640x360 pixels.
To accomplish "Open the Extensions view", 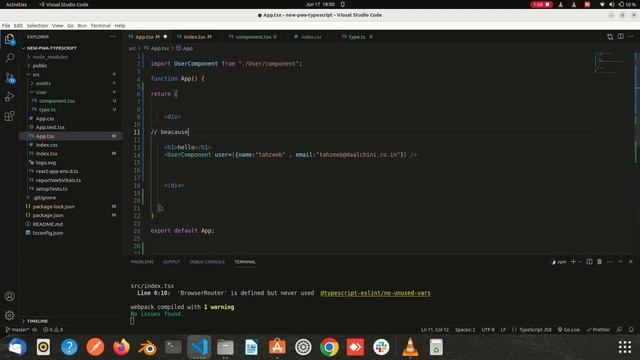I will coord(10,116).
